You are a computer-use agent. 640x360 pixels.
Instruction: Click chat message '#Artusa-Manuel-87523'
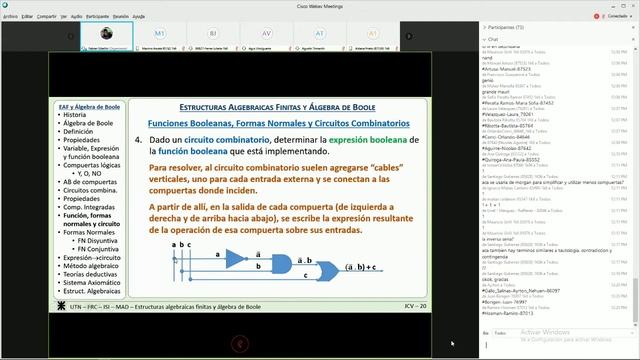506,69
